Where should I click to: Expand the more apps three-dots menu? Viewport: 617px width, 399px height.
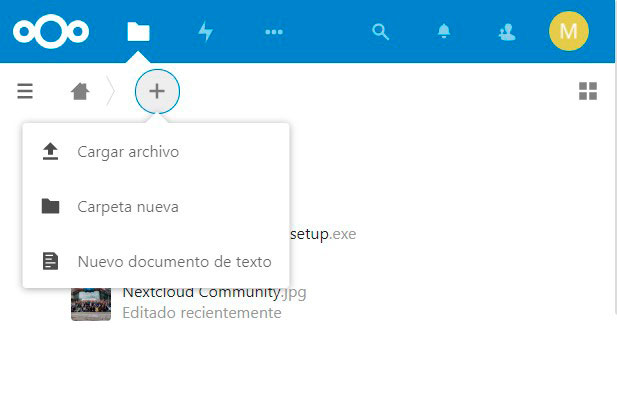click(x=274, y=32)
